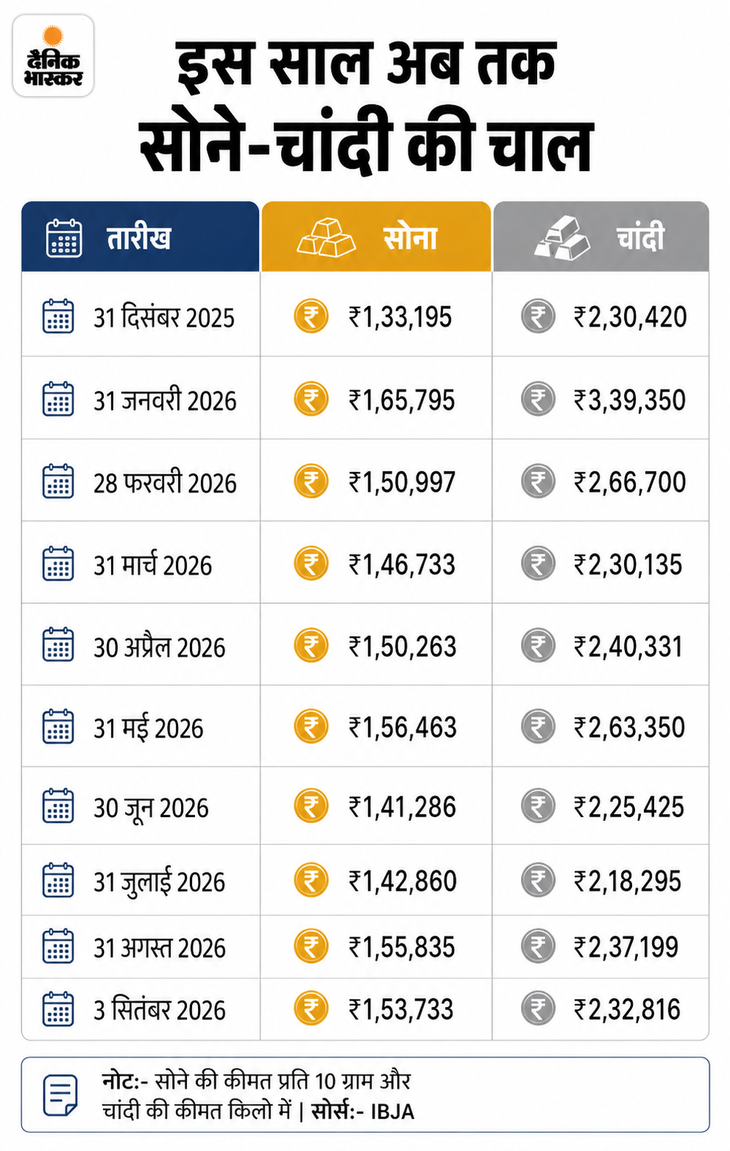The height and width of the screenshot is (1151, 730).
Task: Click the silver rupee coin beside ₹2,18,295
Action: point(538,880)
